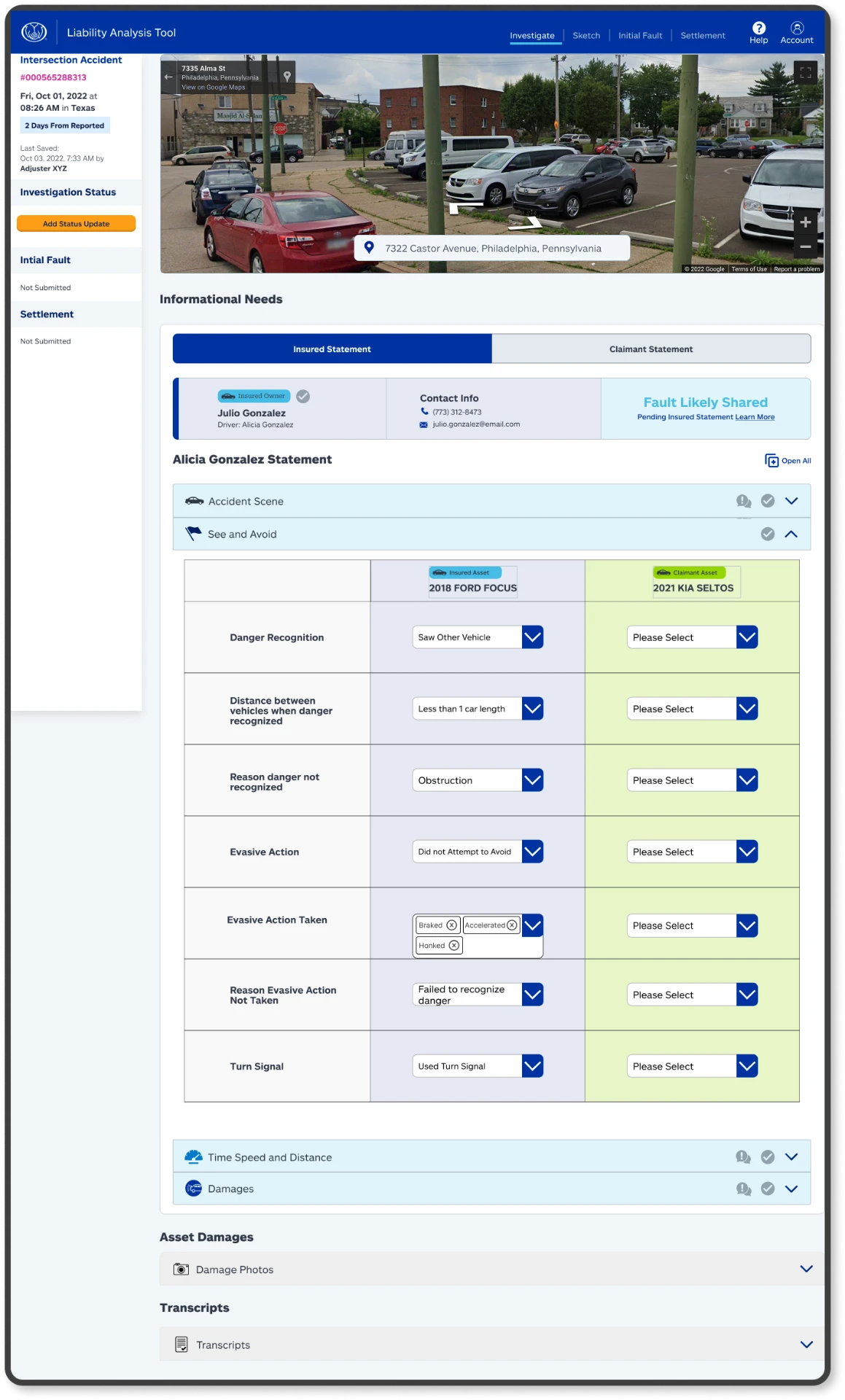Switch to the Settlement tab in header
845x1400 pixels.
pyautogui.click(x=703, y=36)
